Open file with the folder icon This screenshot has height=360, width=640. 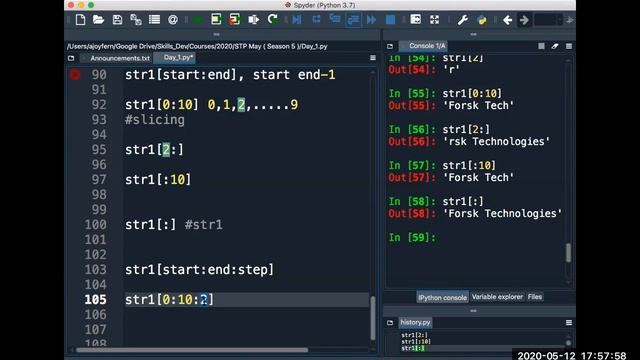click(x=98, y=20)
